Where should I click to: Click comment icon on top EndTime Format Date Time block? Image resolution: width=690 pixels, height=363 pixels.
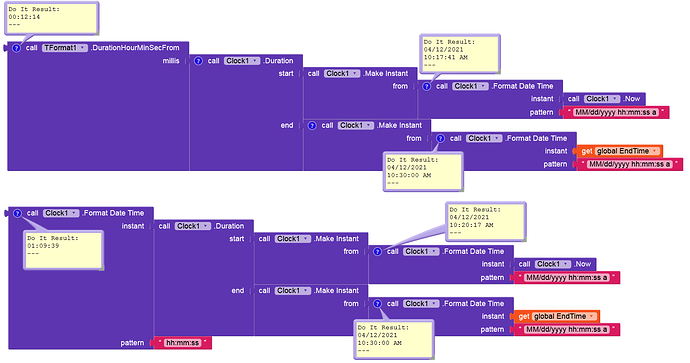(440, 138)
